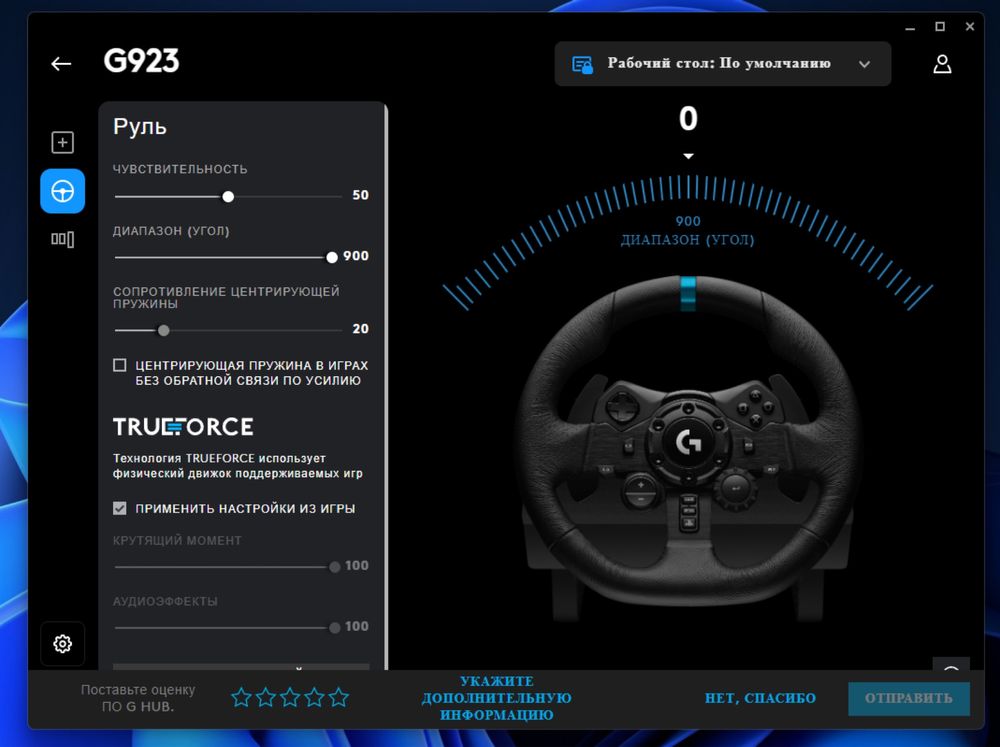The width and height of the screenshot is (1000, 747).
Task: Click 'Поставьте оценку по G HUB.' text
Action: click(138, 698)
